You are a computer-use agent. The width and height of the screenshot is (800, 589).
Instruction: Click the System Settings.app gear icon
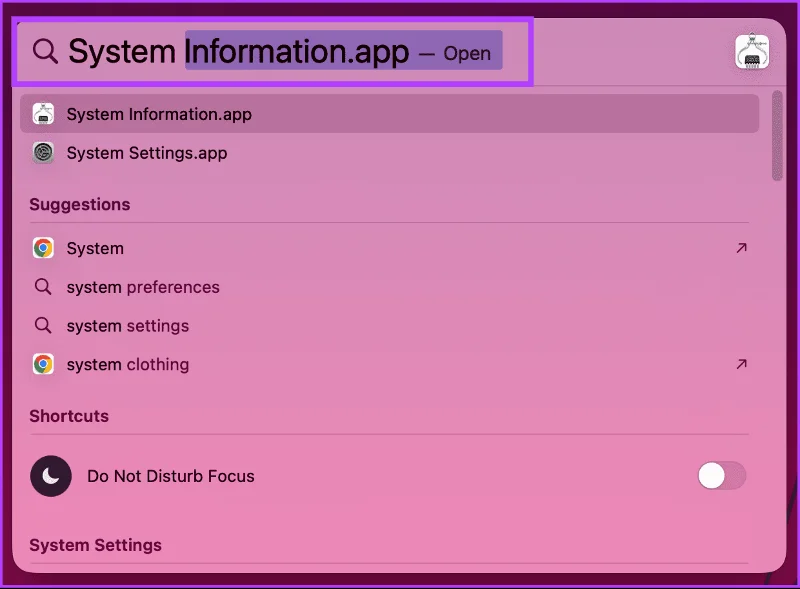(43, 153)
